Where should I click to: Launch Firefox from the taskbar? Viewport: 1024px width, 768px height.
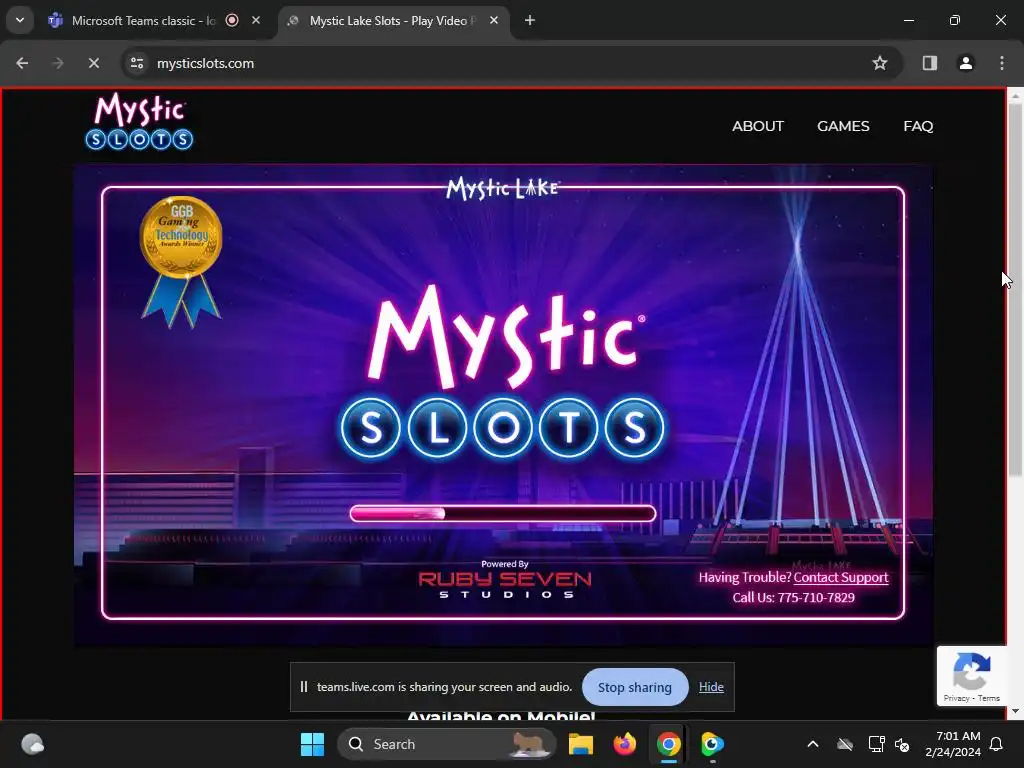(624, 744)
